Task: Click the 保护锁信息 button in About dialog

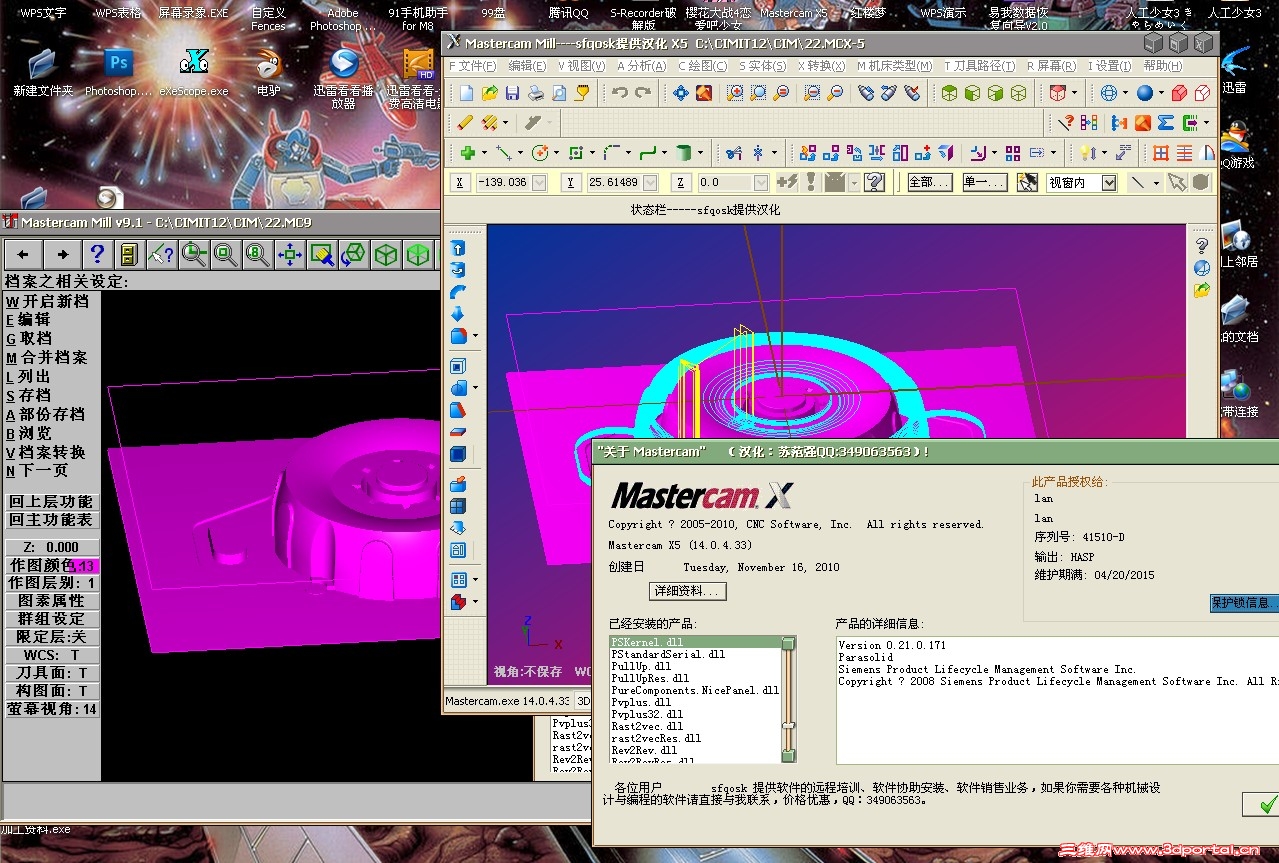Action: [x=1244, y=603]
